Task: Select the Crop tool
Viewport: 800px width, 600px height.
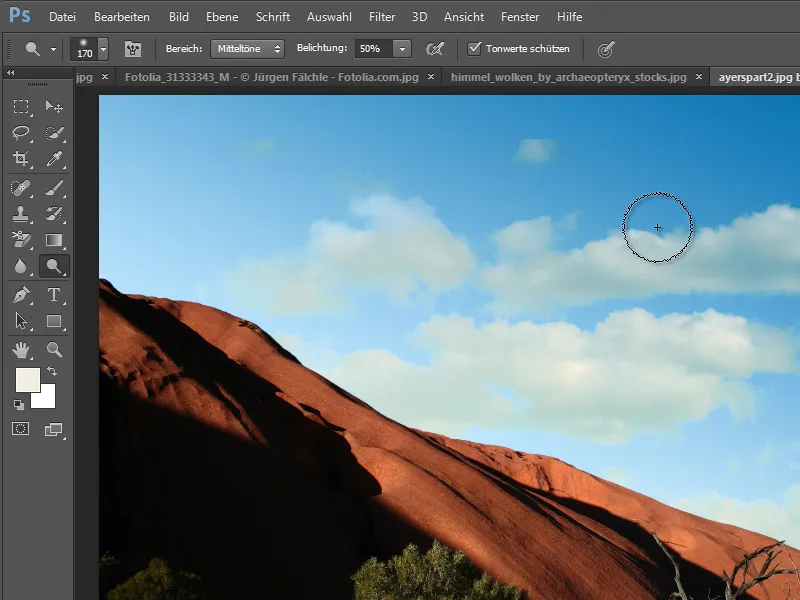Action: tap(21, 159)
